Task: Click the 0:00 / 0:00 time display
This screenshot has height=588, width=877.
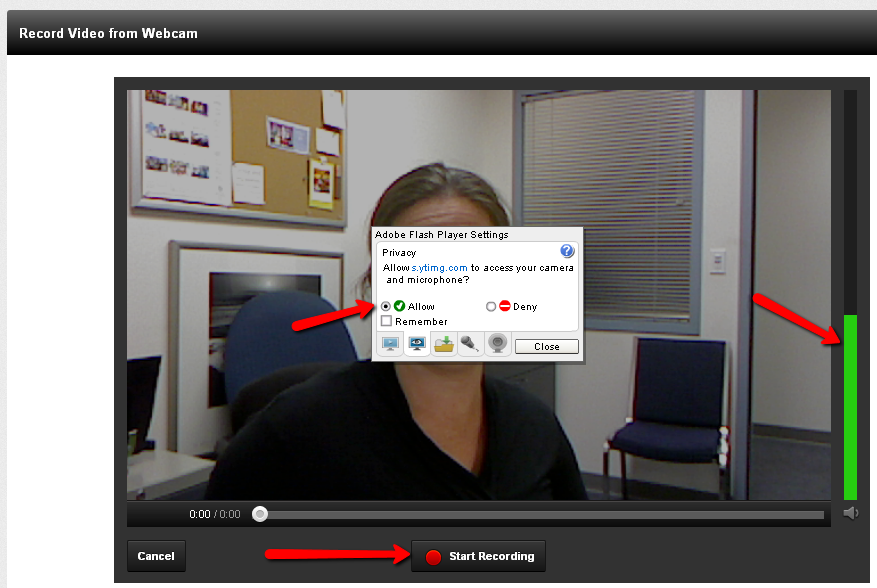Action: click(215, 514)
